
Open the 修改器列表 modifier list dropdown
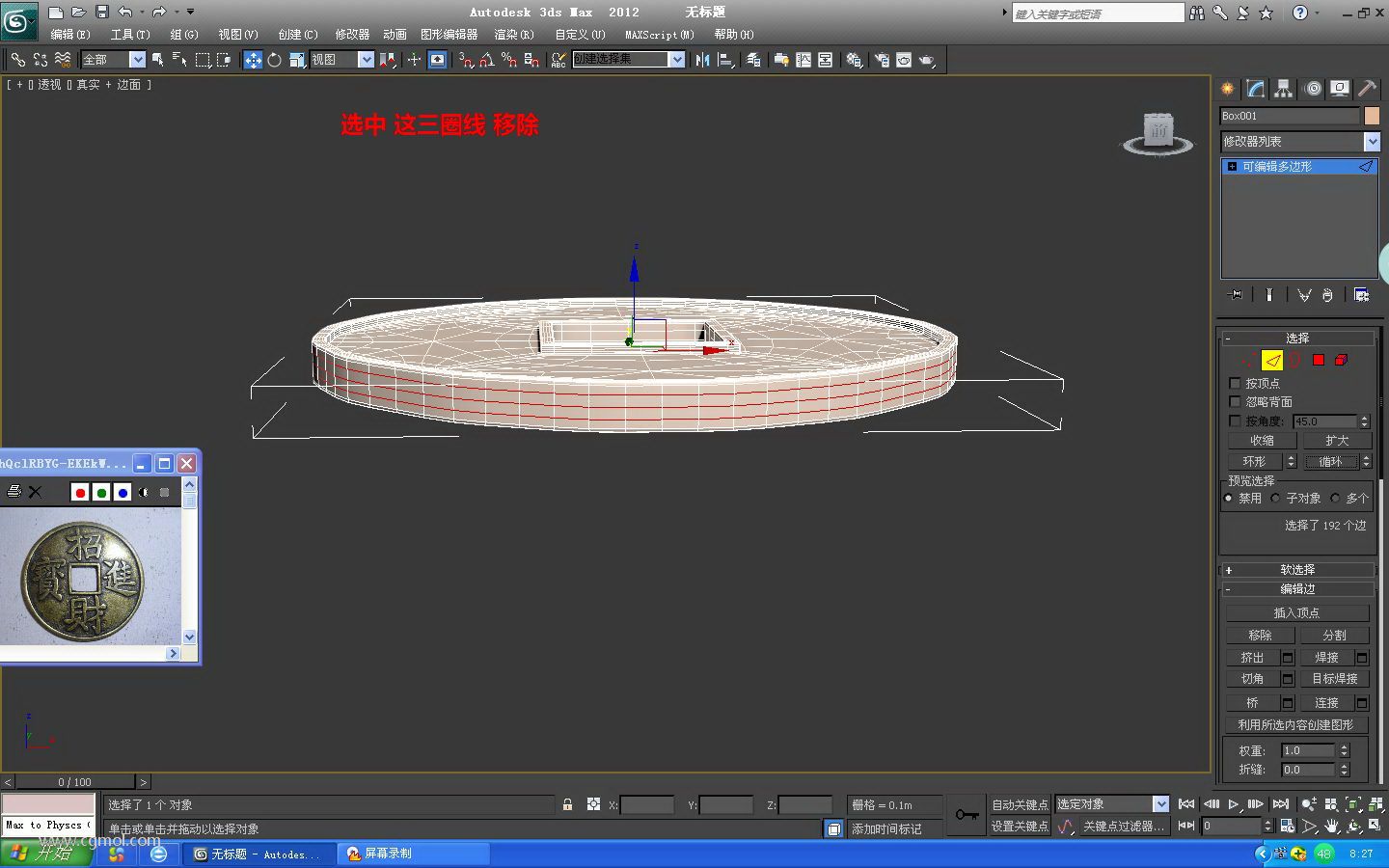(1372, 142)
